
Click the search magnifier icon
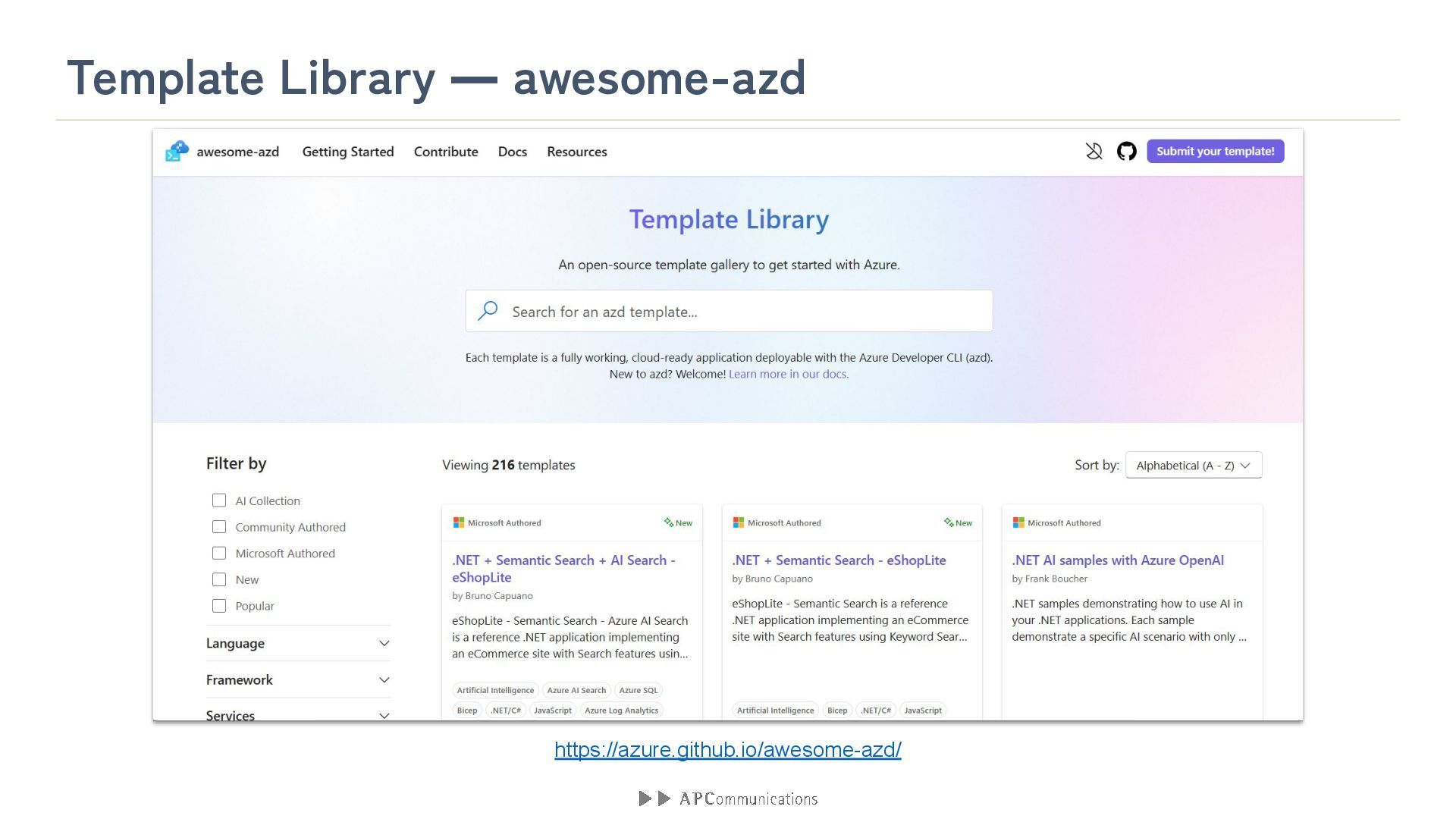point(488,311)
